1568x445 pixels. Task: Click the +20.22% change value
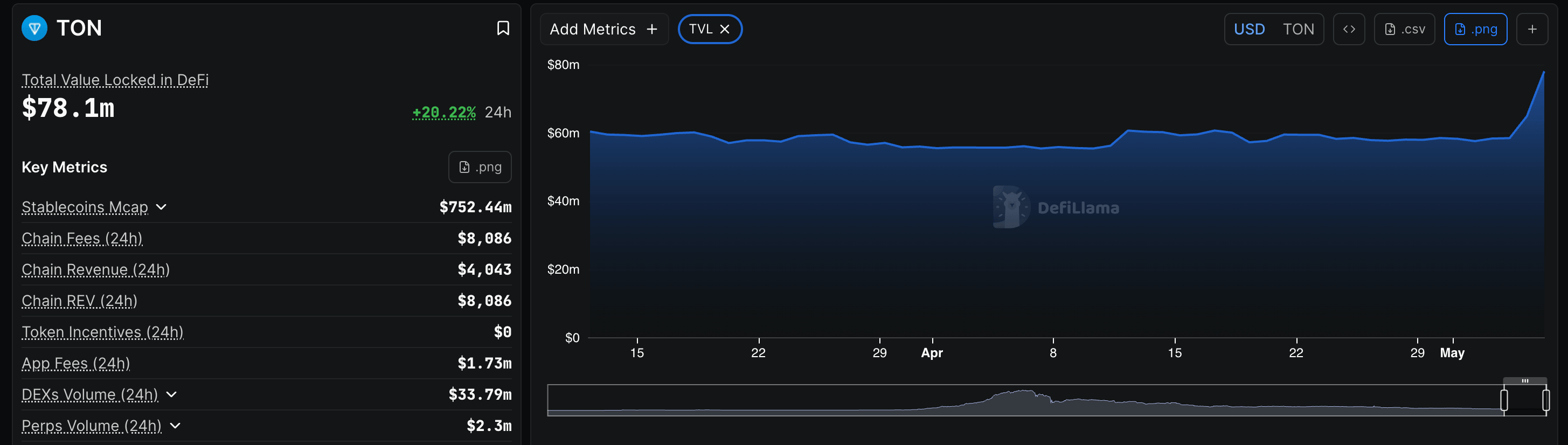click(444, 112)
